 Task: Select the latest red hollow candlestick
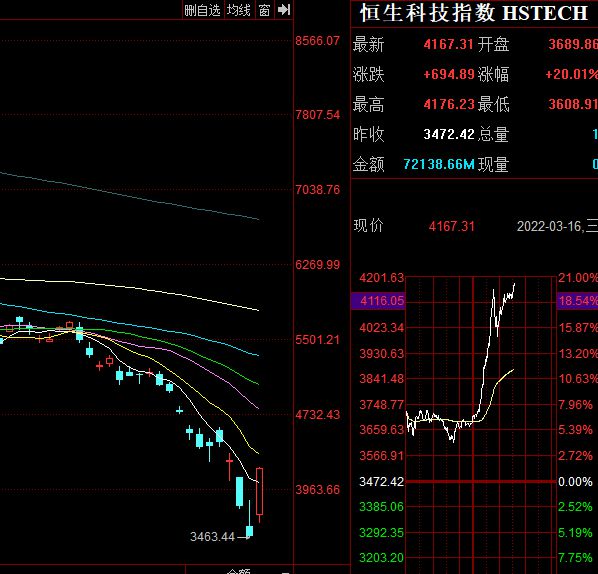click(x=259, y=492)
